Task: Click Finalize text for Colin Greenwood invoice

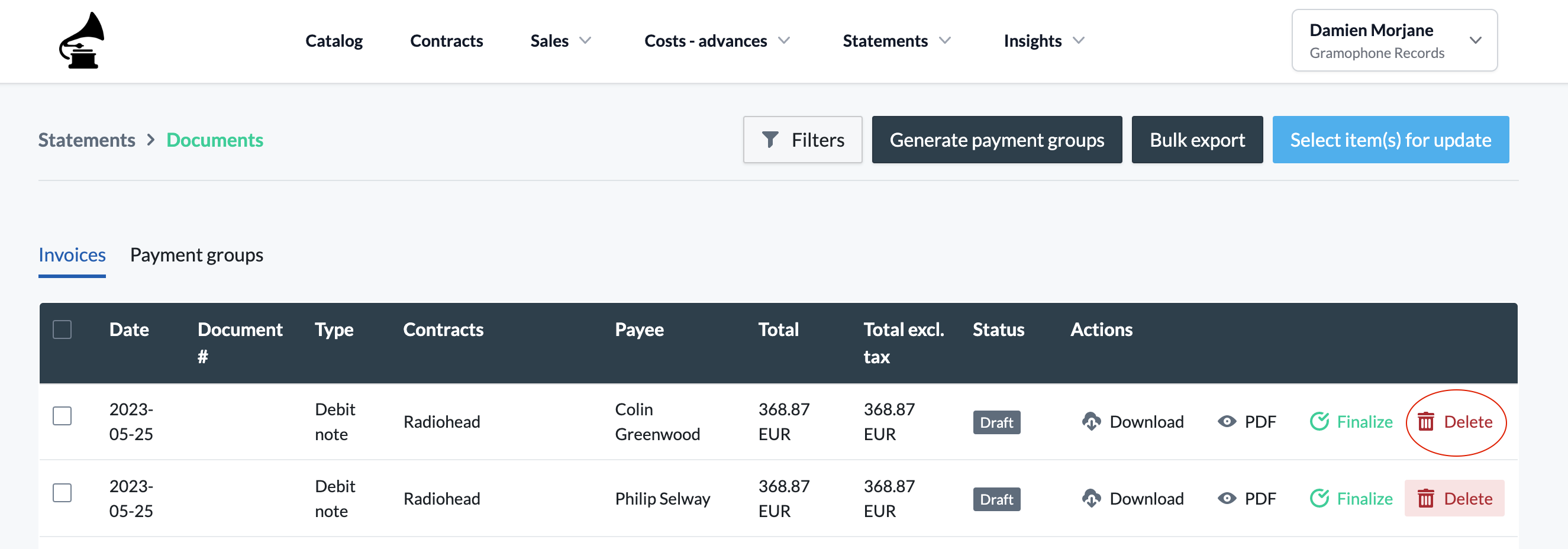Action: [x=1364, y=421]
